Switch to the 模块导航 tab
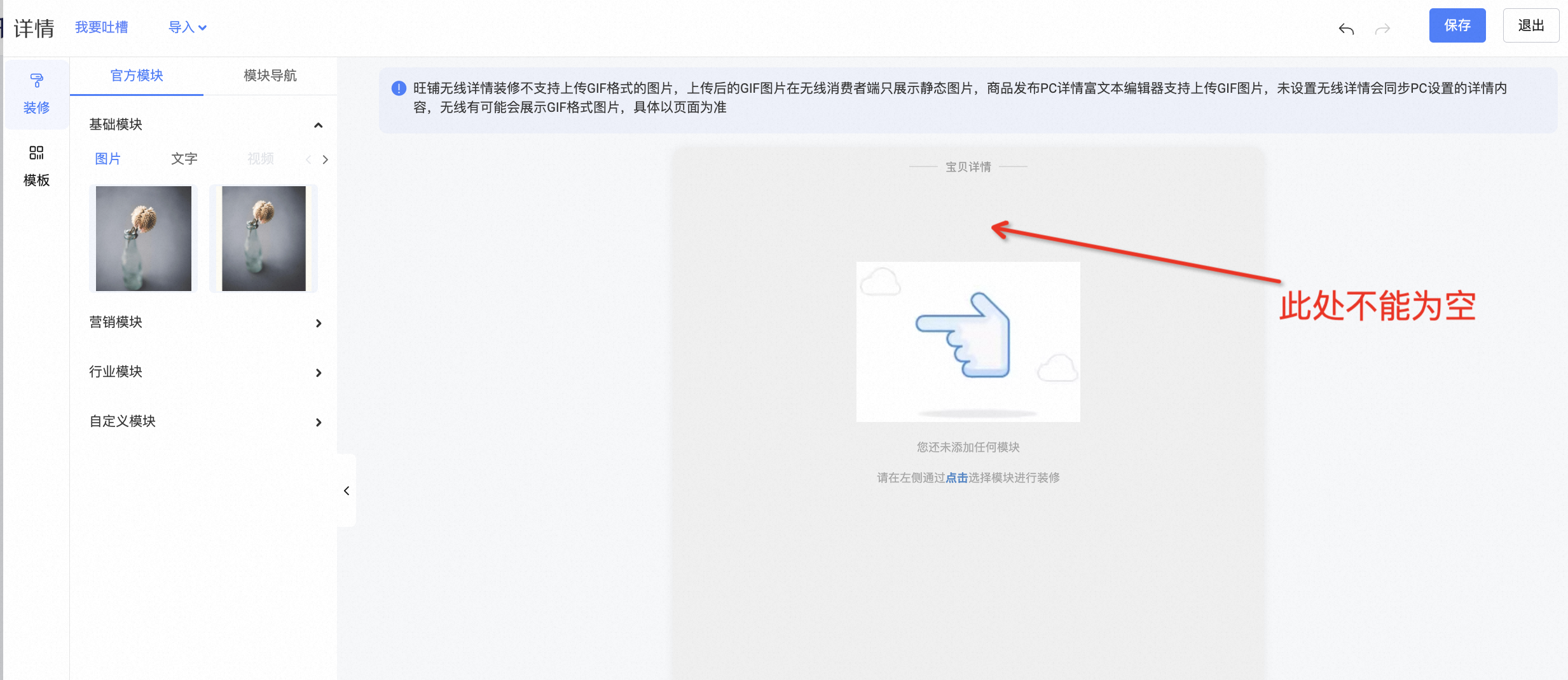This screenshot has width=1568, height=680. tap(270, 76)
